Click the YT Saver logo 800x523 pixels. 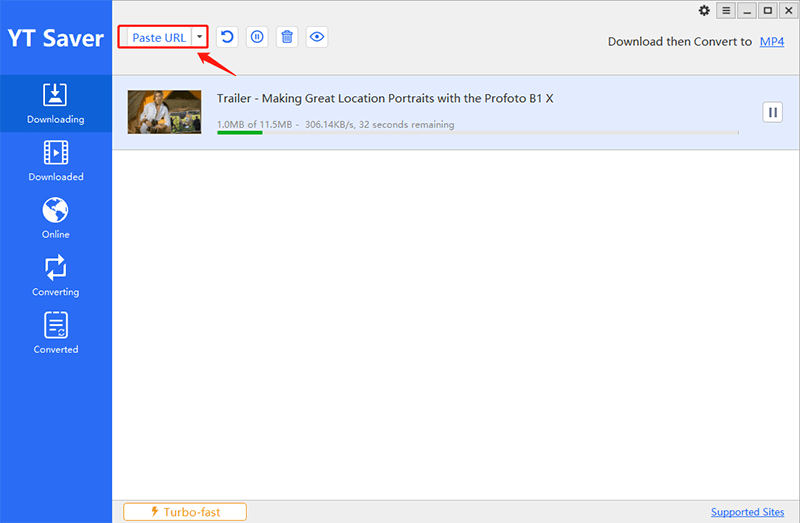(x=56, y=38)
